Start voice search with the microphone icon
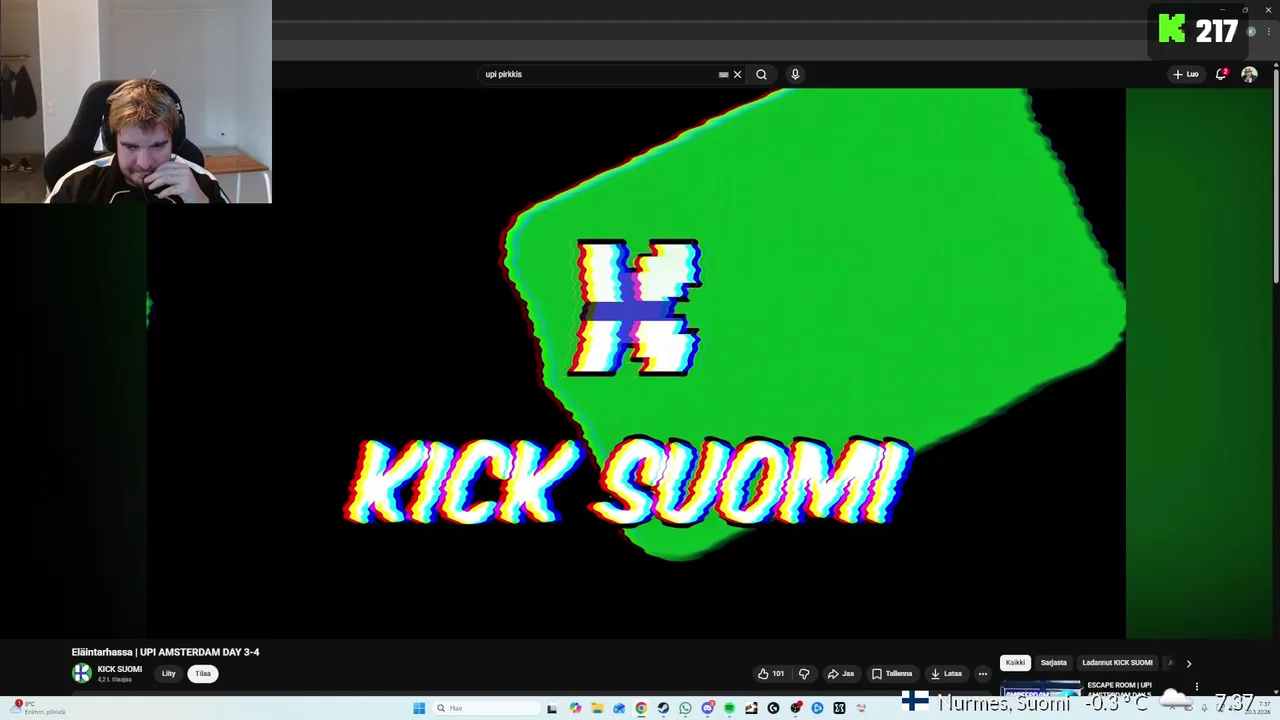The height and width of the screenshot is (720, 1280). pyautogui.click(x=795, y=74)
